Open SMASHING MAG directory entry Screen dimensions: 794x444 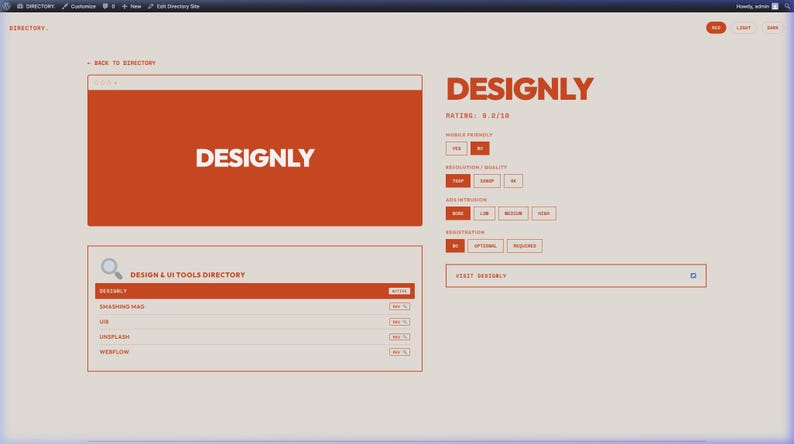tap(122, 307)
